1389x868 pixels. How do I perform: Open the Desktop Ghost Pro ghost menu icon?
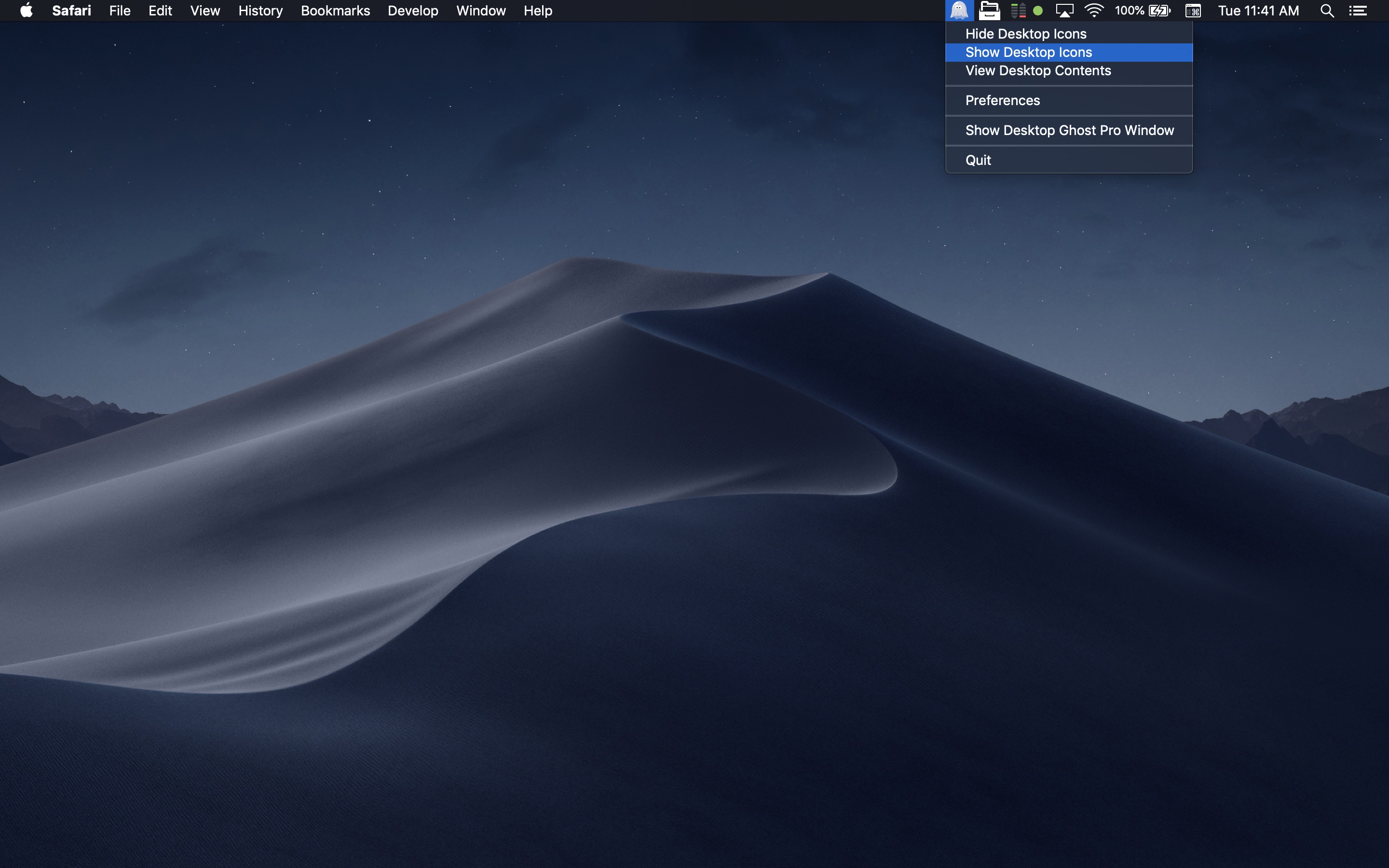click(x=958, y=10)
